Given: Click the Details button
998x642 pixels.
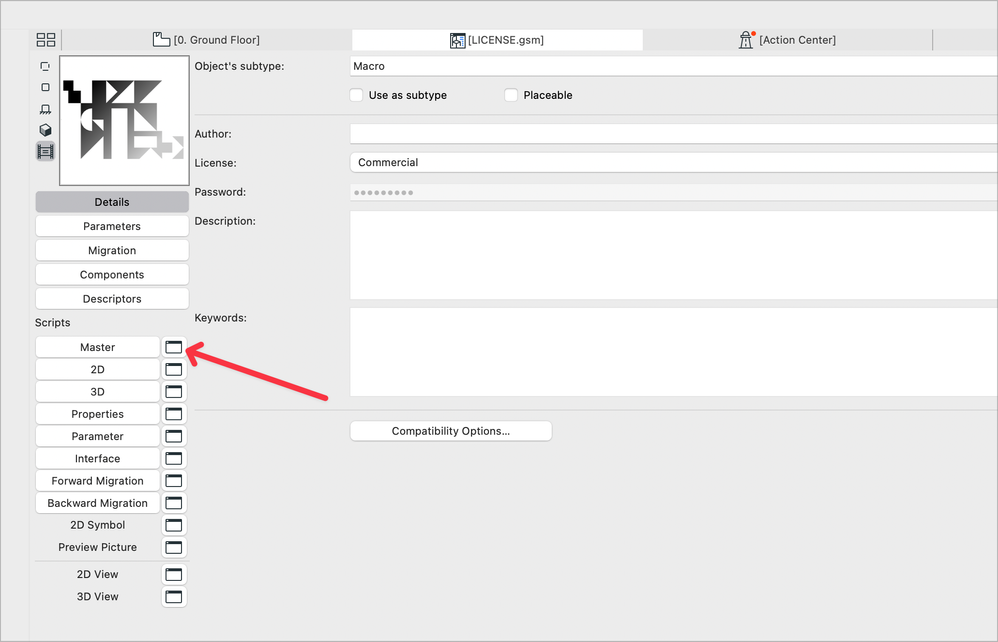Looking at the screenshot, I should click(x=112, y=202).
